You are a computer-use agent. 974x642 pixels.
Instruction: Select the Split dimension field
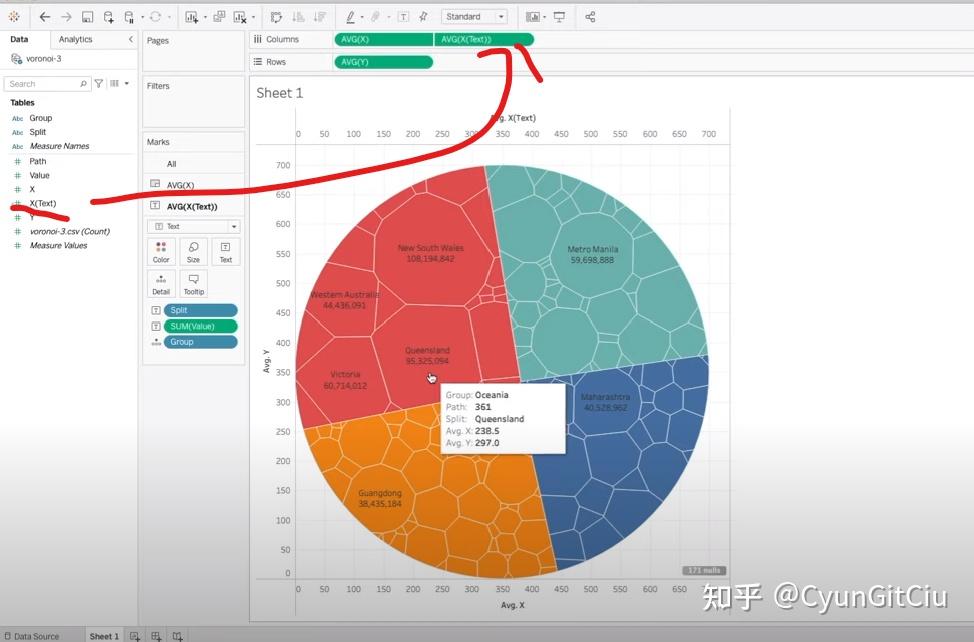coord(37,132)
